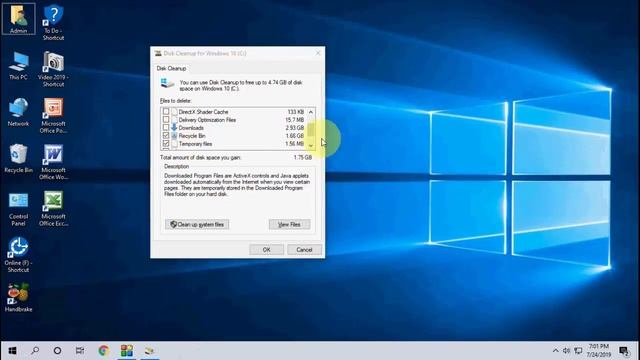
Task: Uncheck the Recycle Bin checkbox
Action: [166, 136]
